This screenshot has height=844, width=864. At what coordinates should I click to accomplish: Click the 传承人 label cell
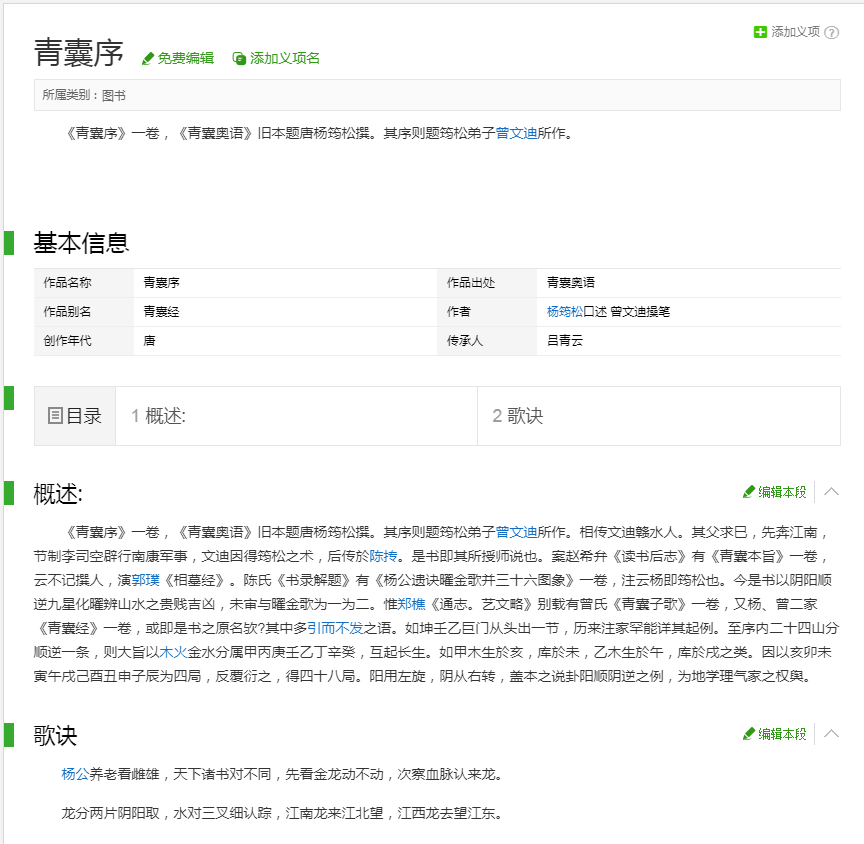pos(487,341)
